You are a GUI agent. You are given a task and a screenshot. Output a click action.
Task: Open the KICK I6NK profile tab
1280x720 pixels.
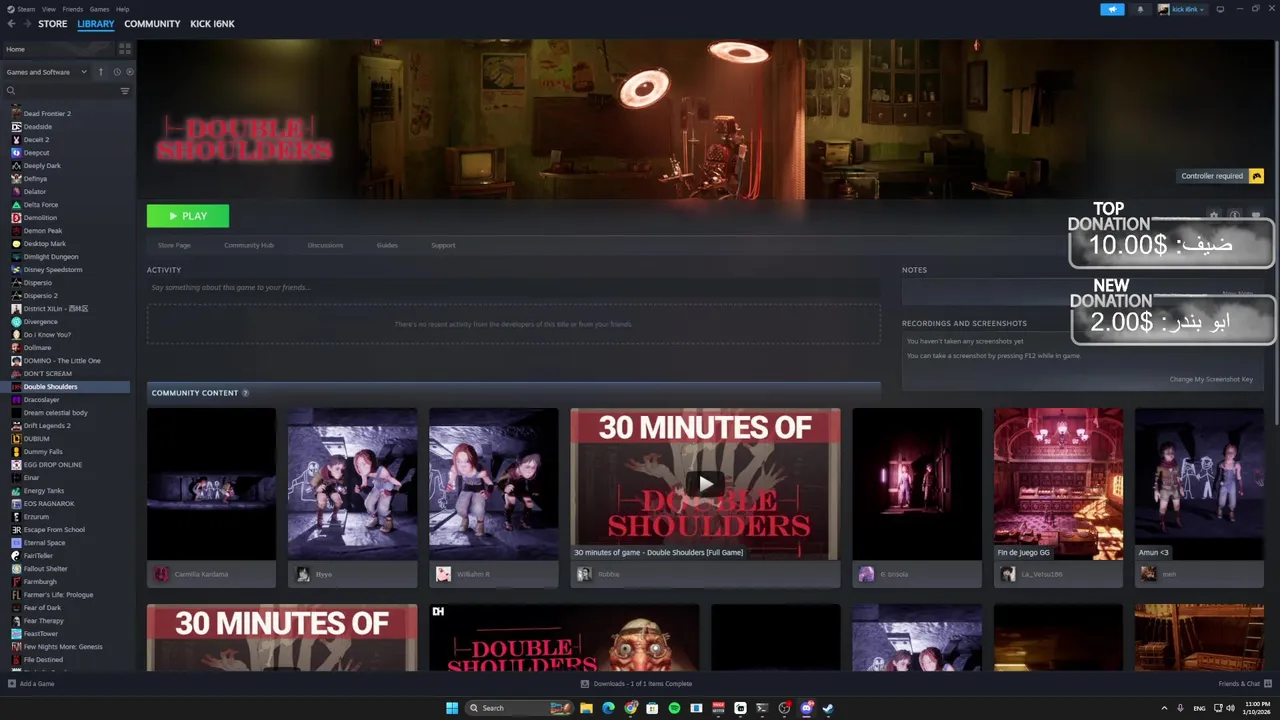[212, 24]
